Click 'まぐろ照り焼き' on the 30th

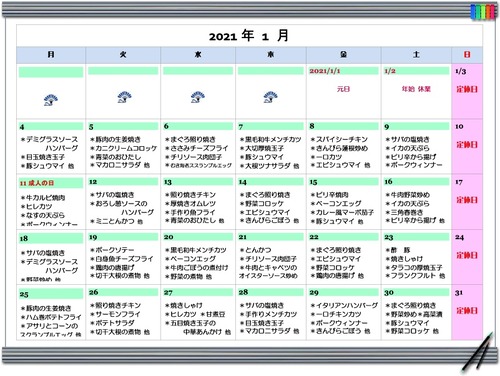coord(413,305)
